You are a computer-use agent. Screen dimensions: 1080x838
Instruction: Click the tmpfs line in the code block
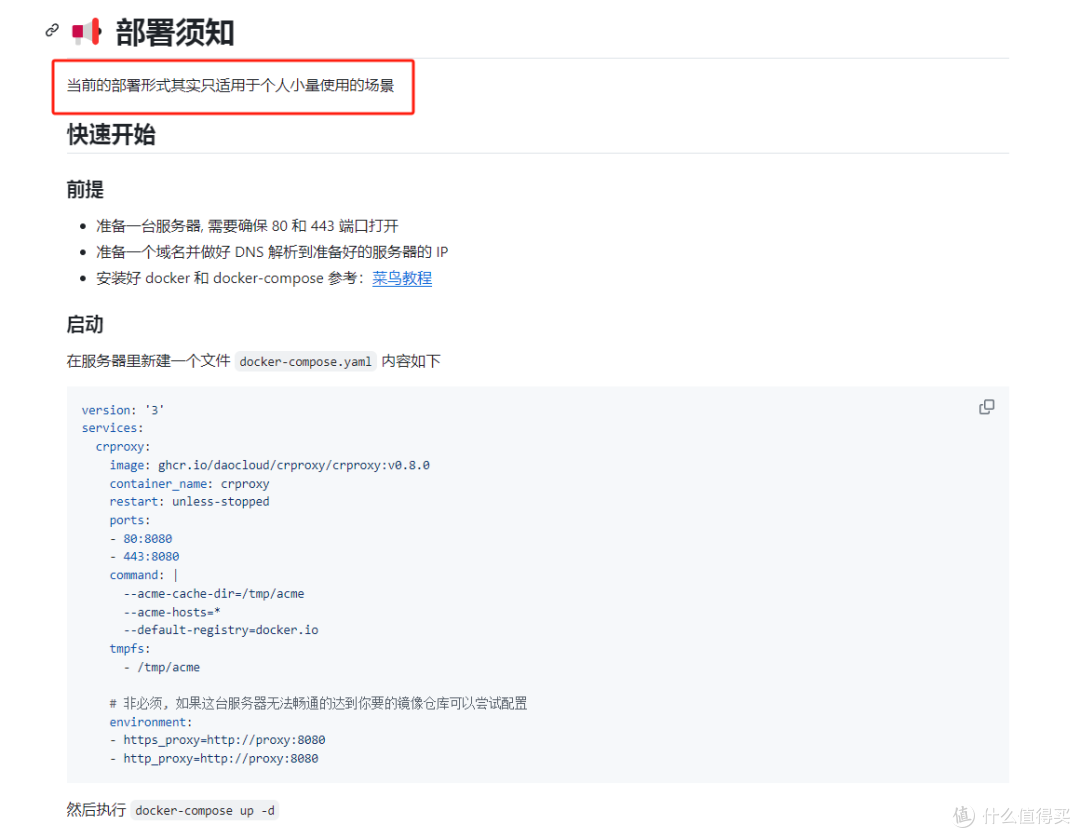coord(128,648)
